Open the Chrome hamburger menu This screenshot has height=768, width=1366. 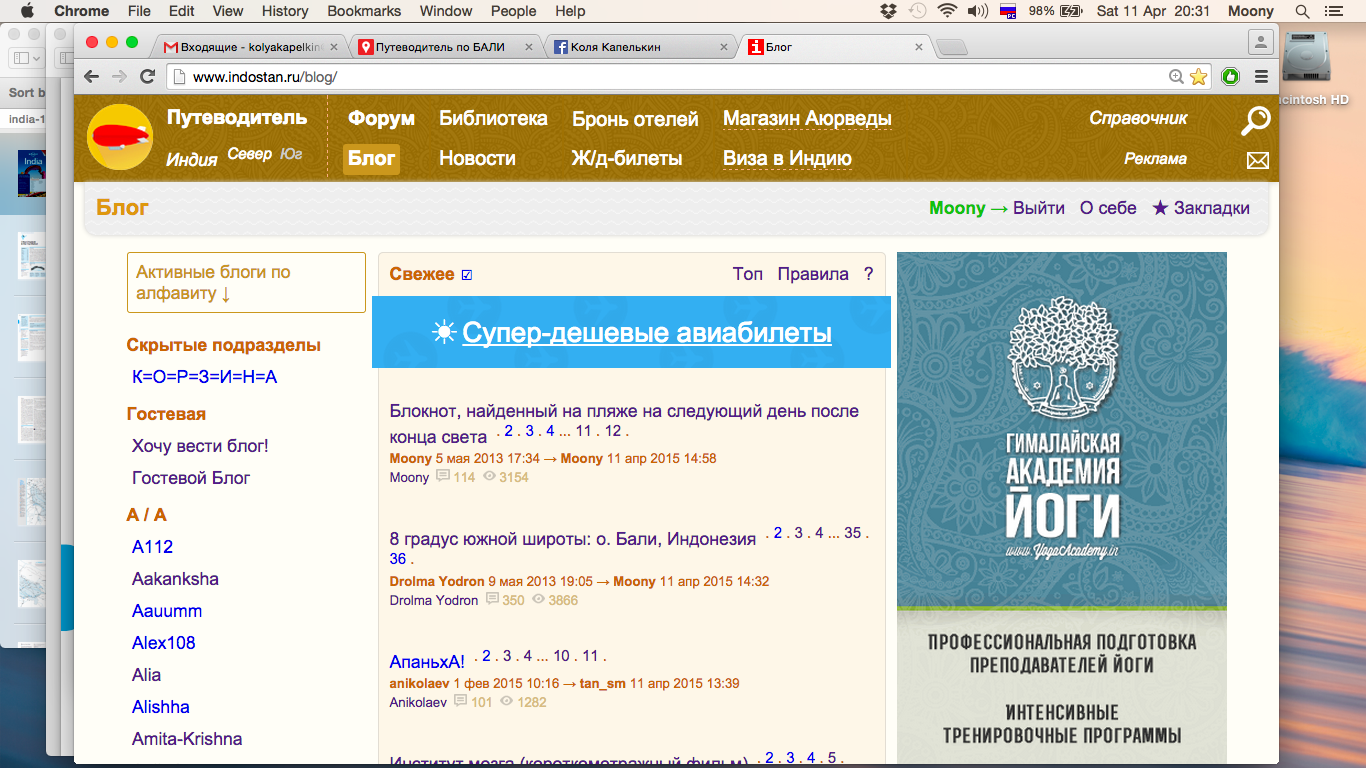coord(1261,77)
